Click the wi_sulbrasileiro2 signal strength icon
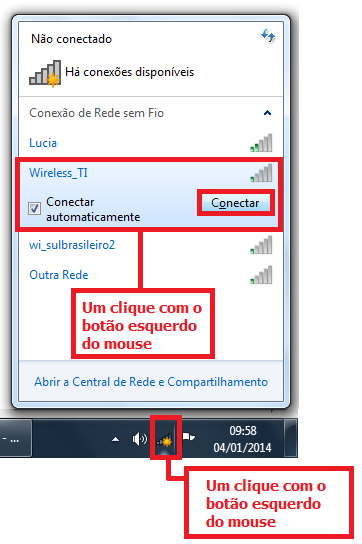This screenshot has width=362, height=544. click(x=261, y=245)
